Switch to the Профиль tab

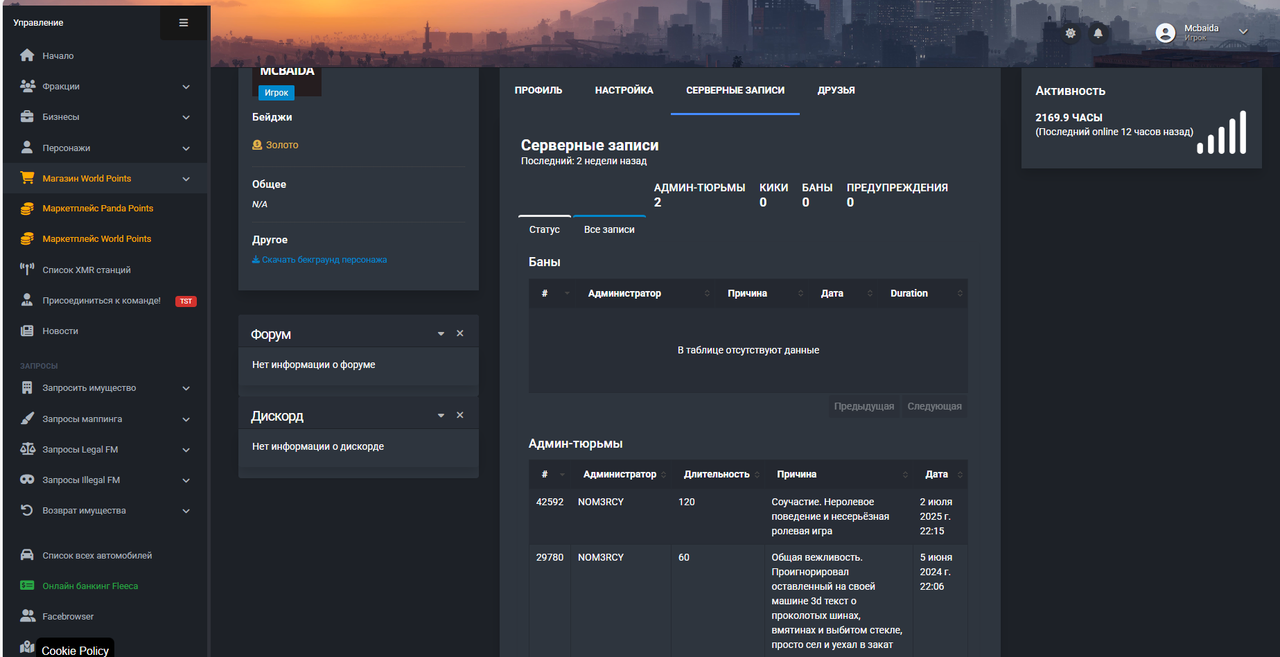(x=538, y=90)
